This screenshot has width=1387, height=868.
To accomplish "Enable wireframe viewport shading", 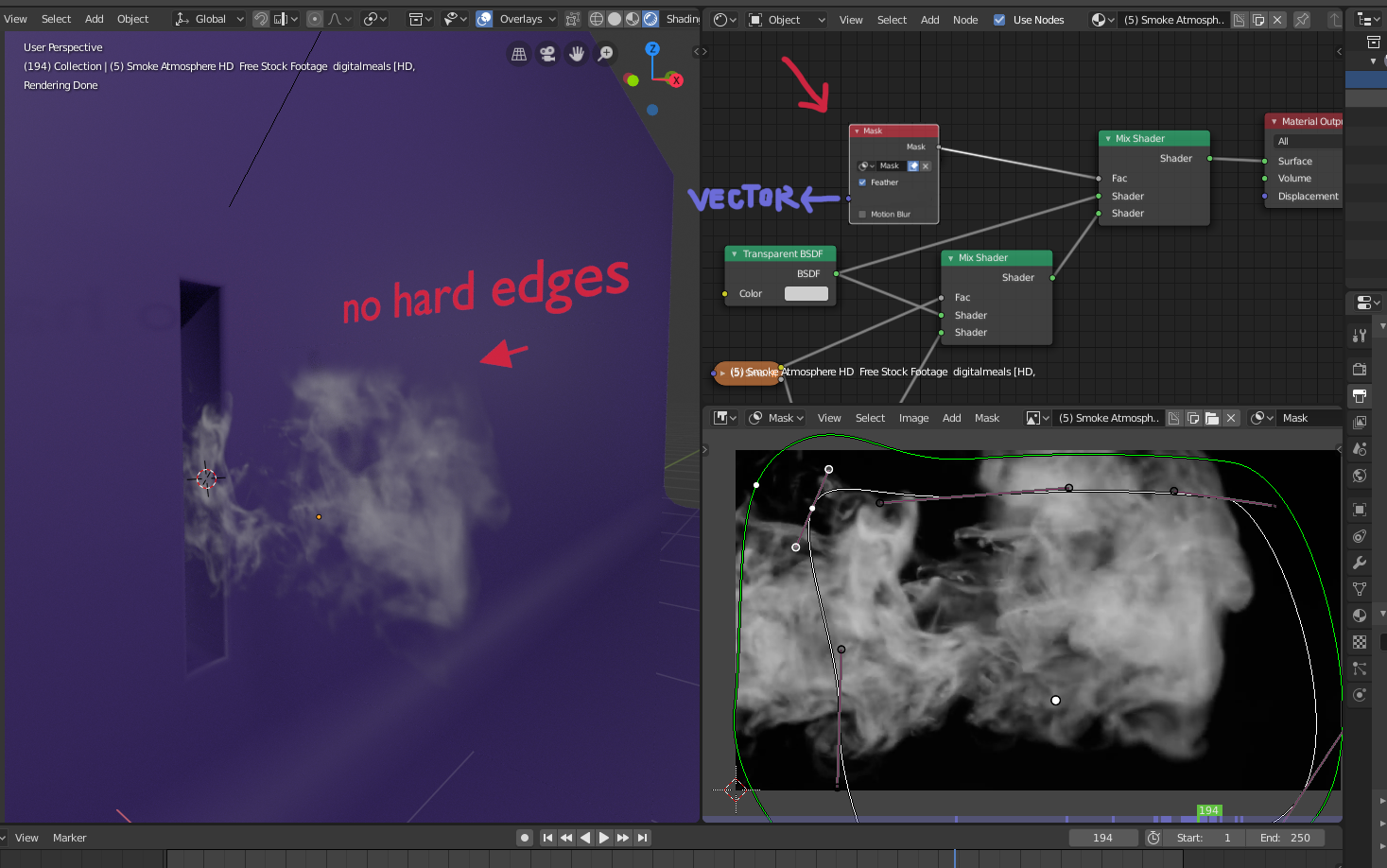I will (597, 19).
